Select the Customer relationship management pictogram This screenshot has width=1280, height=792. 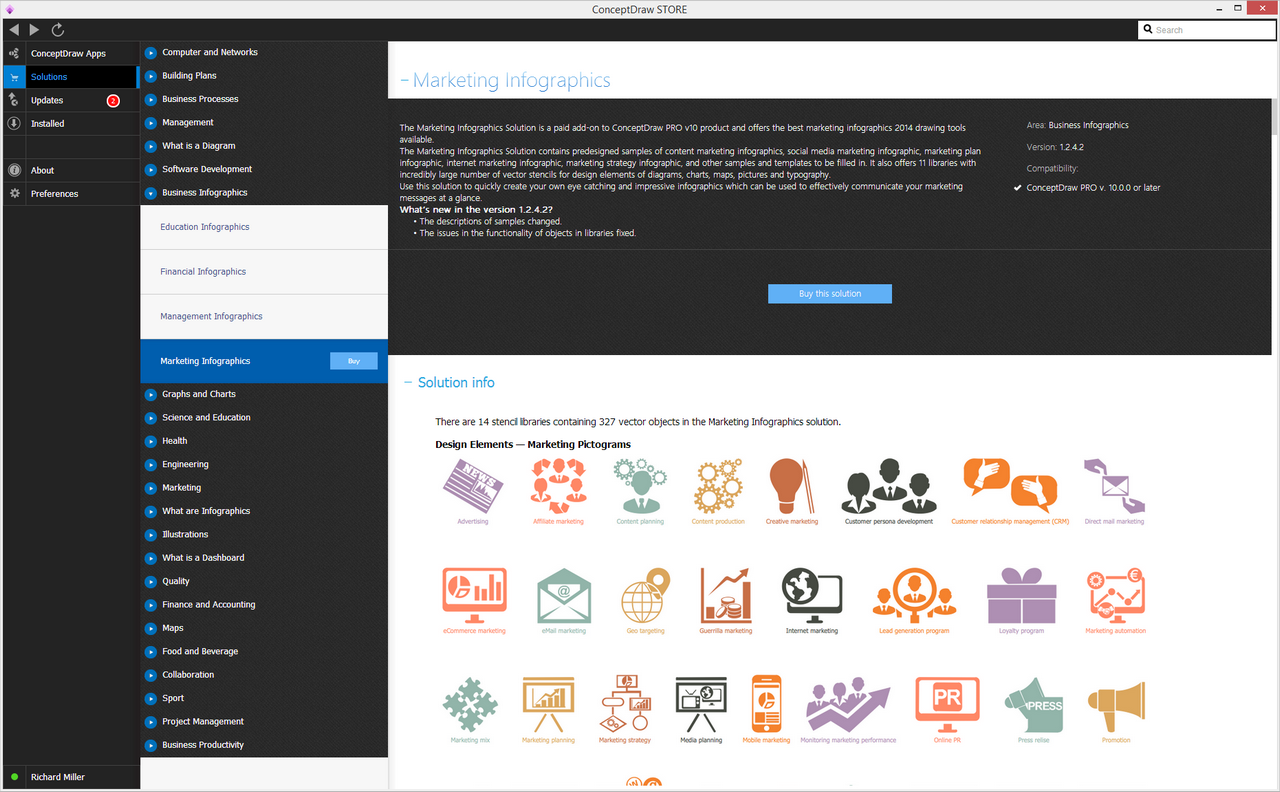point(1010,486)
